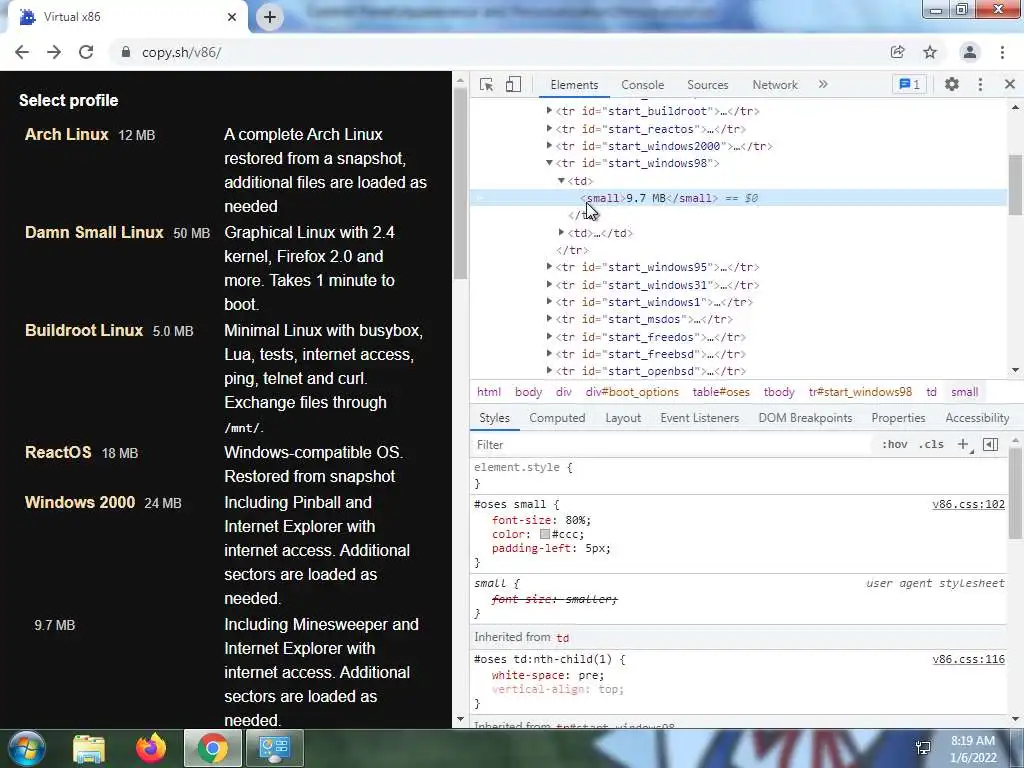Image resolution: width=1024 pixels, height=768 pixels.
Task: Expand tr start_buildroot node
Action: [549, 111]
